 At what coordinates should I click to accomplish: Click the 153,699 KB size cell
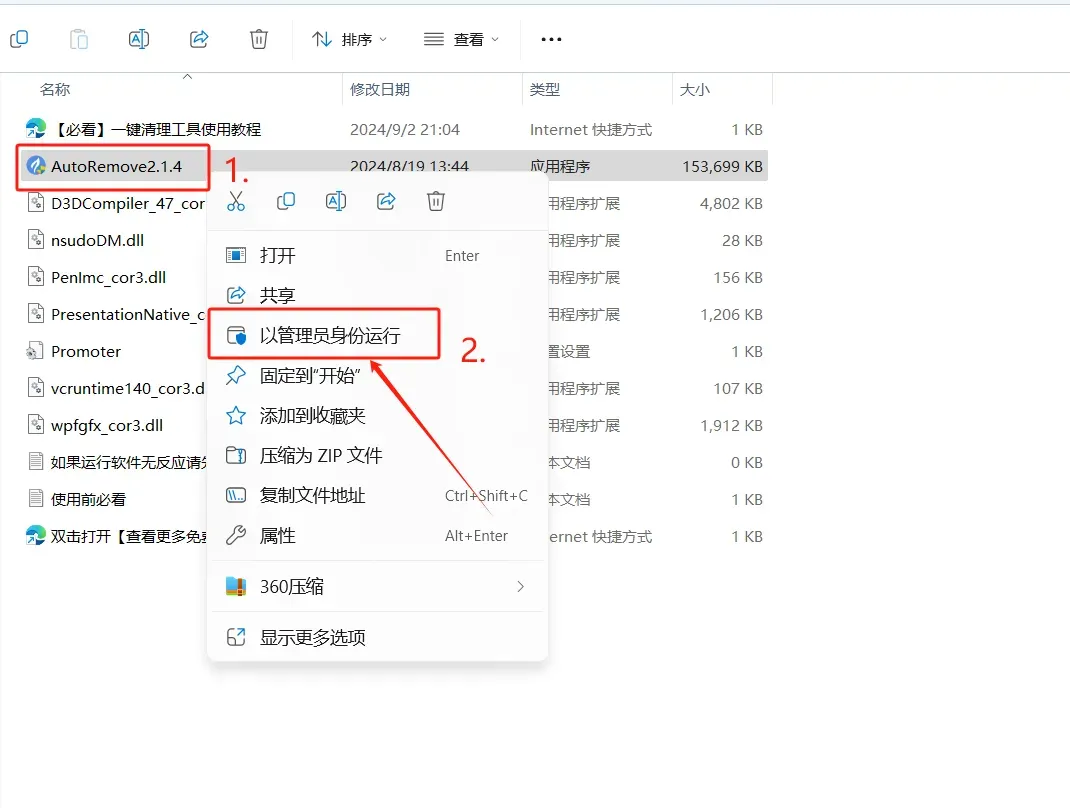[723, 167]
